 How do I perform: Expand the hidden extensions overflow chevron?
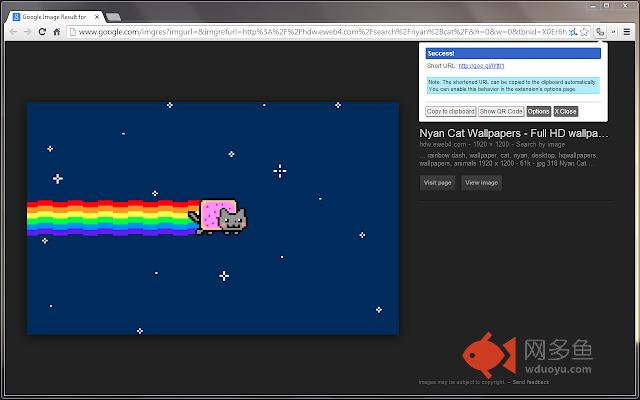click(614, 31)
